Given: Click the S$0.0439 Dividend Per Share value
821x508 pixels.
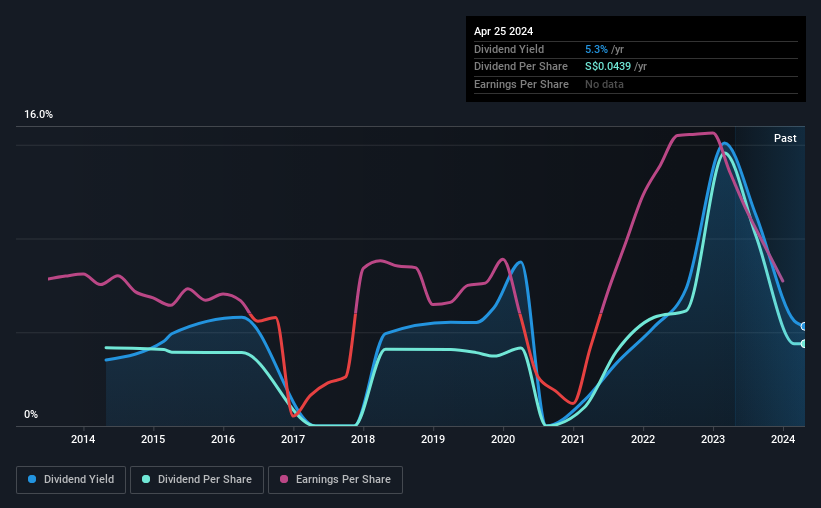Looking at the screenshot, I should click(x=608, y=67).
